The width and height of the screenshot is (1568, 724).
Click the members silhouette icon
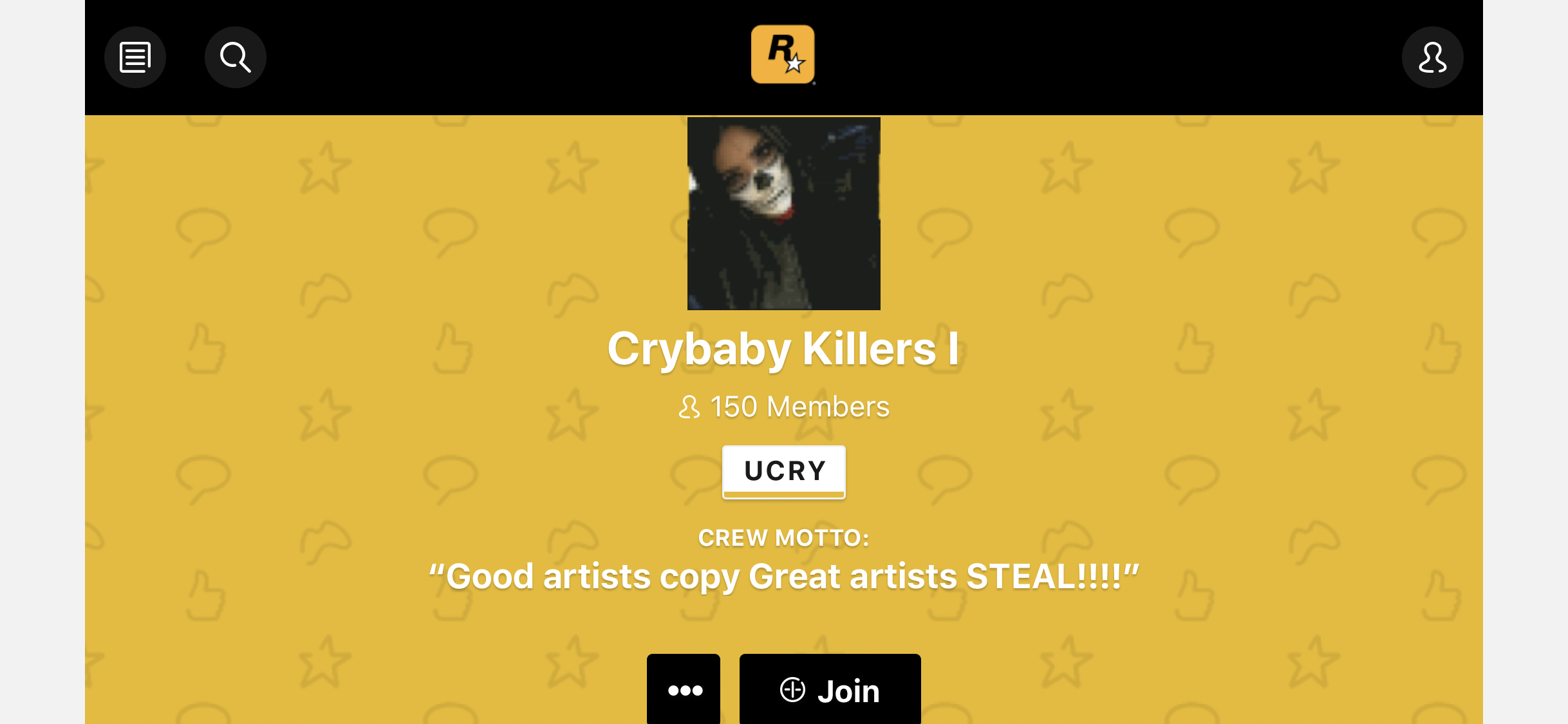pyautogui.click(x=689, y=407)
